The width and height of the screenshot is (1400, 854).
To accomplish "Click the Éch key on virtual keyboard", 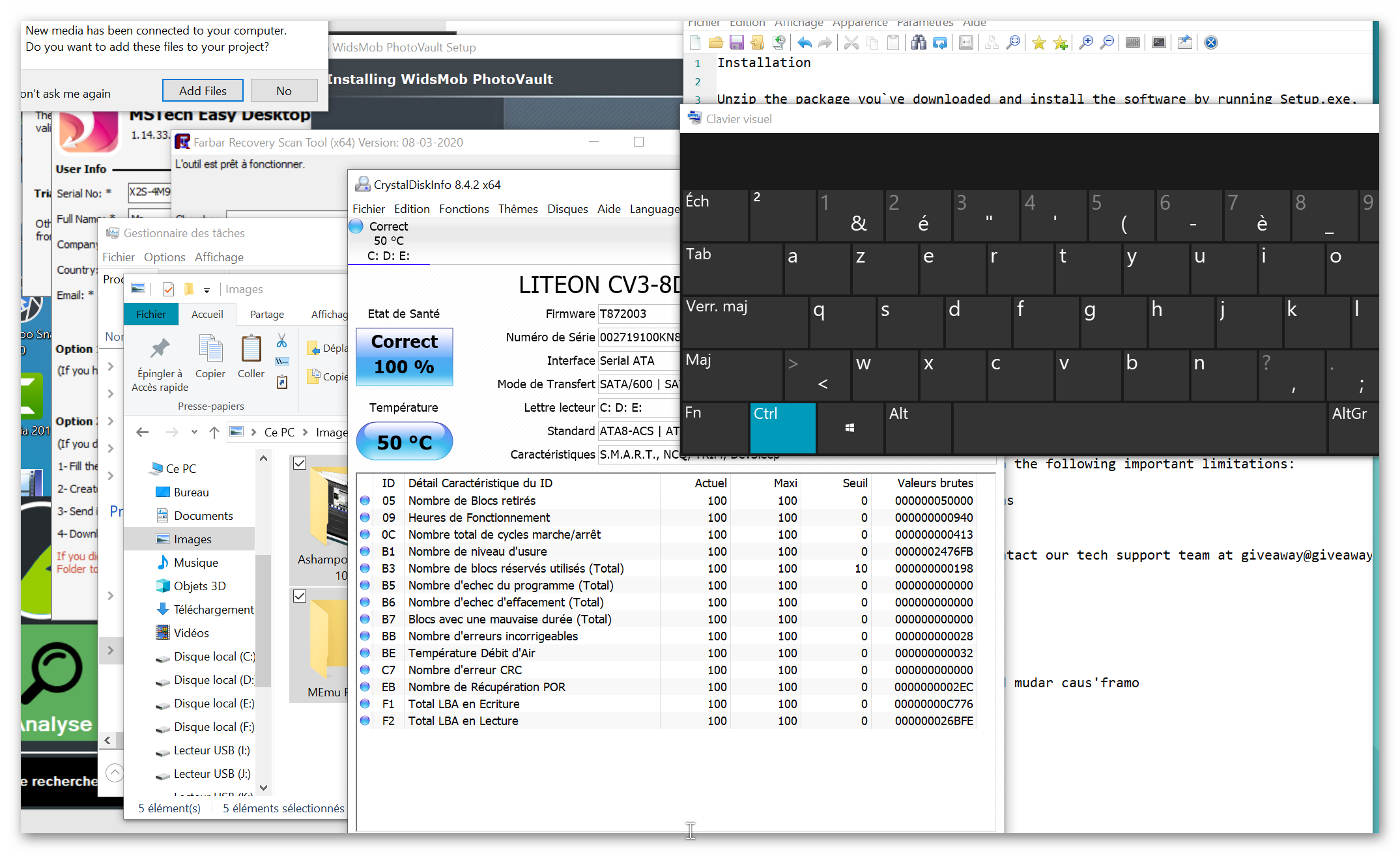I will tap(715, 215).
